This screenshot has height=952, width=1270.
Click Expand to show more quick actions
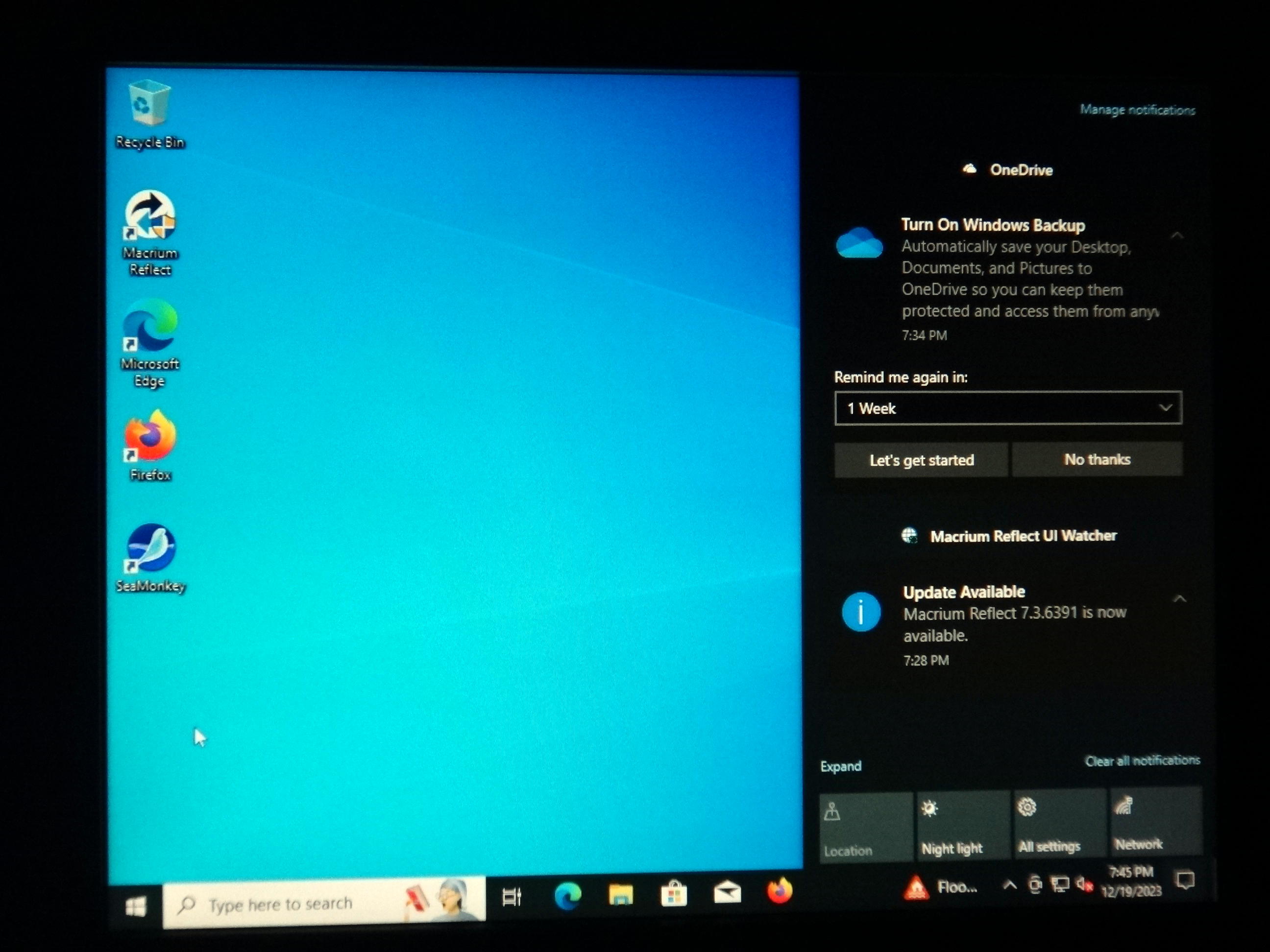coord(841,766)
